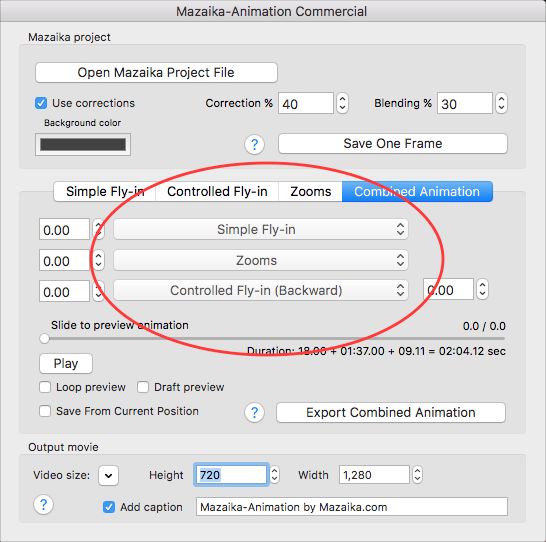The image size is (546, 542).
Task: Click the Correction % input field
Action: click(306, 103)
